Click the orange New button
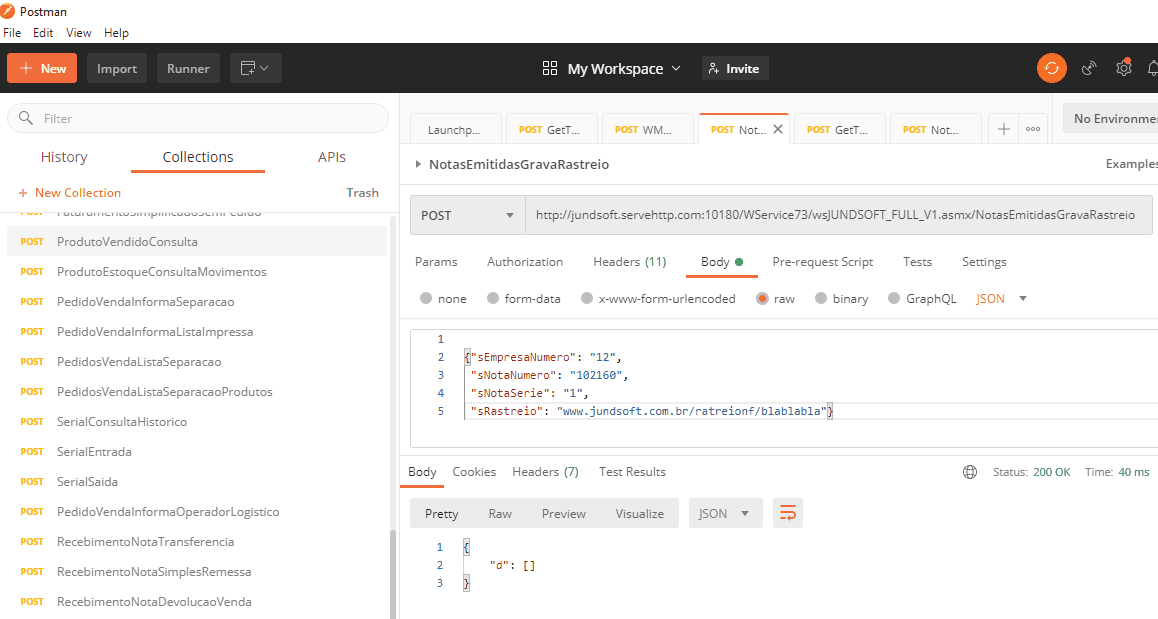The image size is (1158, 619). [x=42, y=68]
